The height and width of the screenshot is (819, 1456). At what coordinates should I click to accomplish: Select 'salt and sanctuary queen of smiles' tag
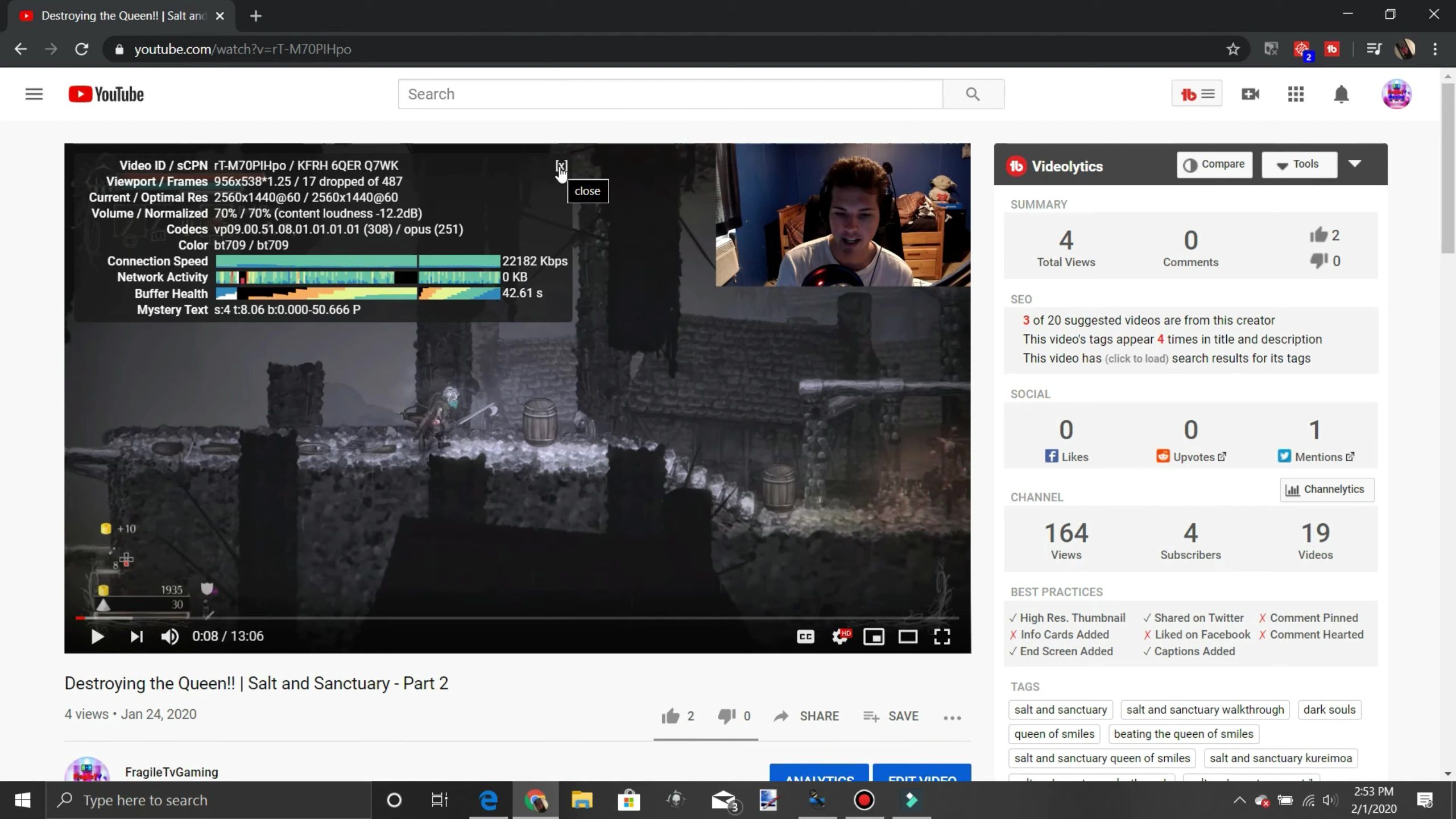[x=1102, y=758]
